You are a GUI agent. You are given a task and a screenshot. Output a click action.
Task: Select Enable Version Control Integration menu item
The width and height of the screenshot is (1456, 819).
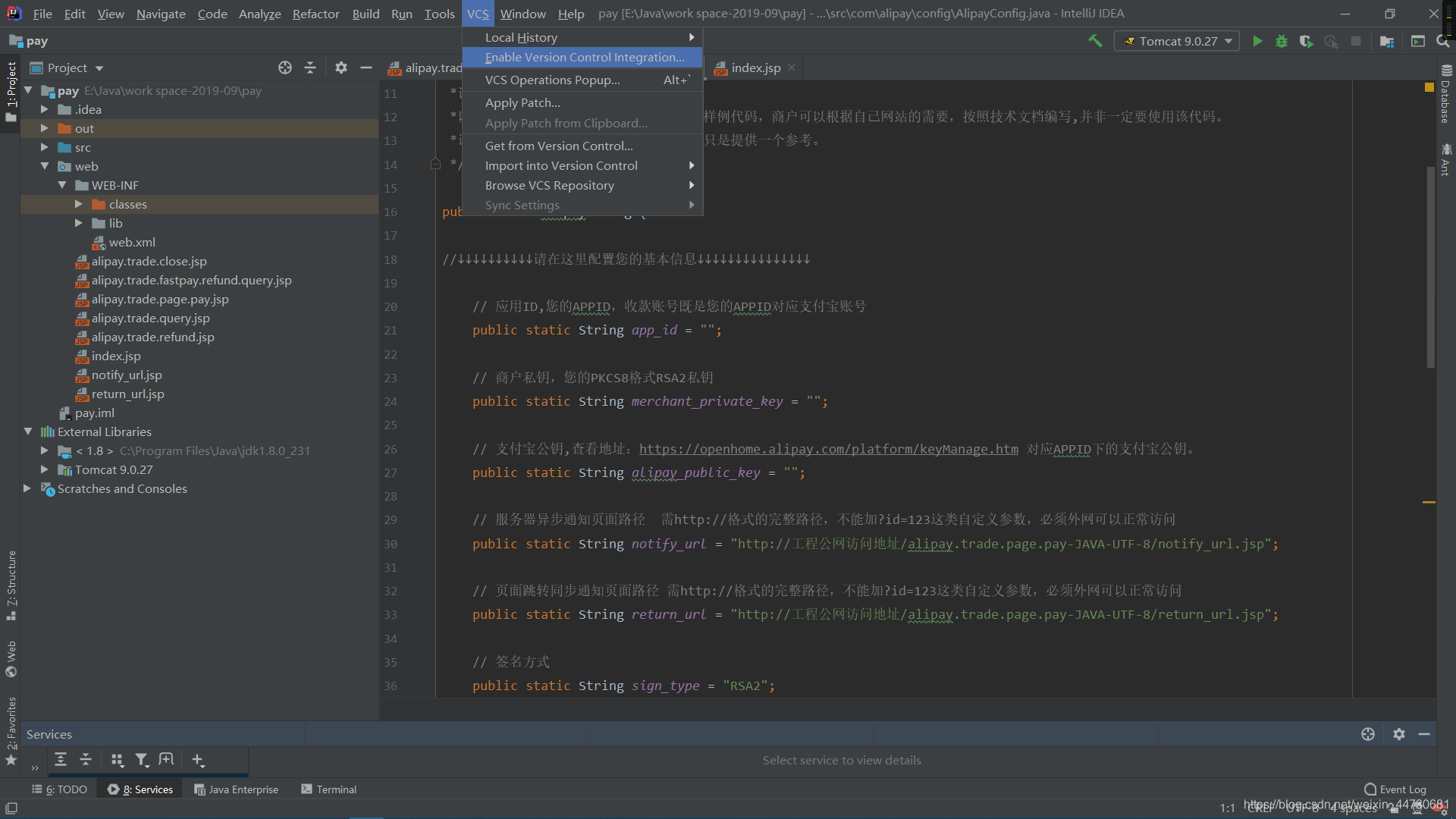(582, 57)
